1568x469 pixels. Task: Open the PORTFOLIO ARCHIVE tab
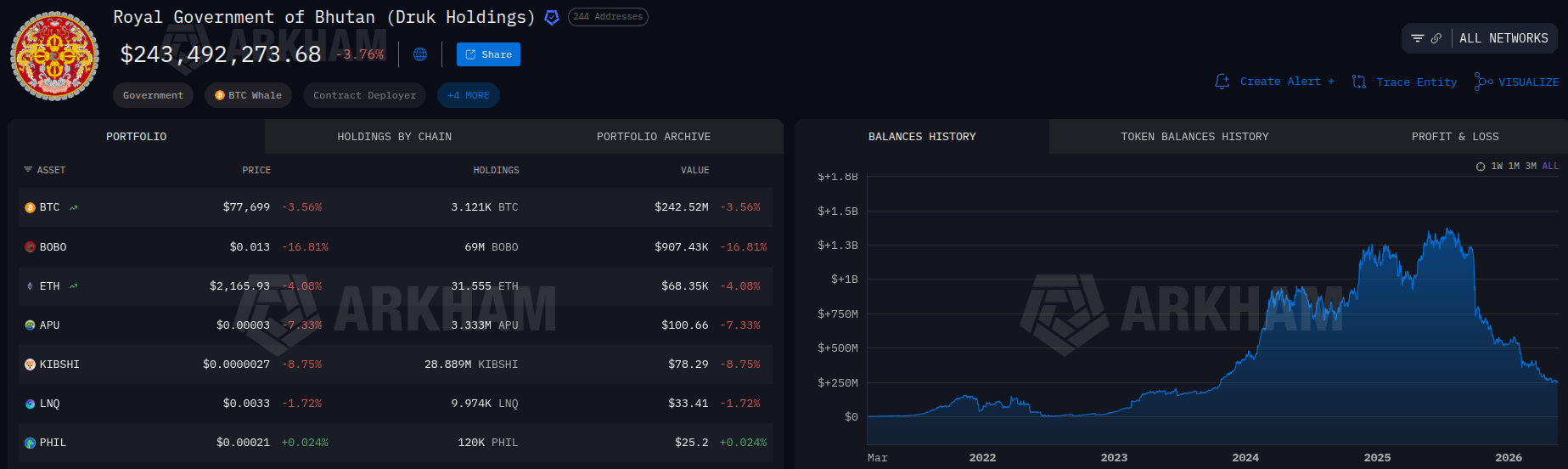tap(654, 137)
